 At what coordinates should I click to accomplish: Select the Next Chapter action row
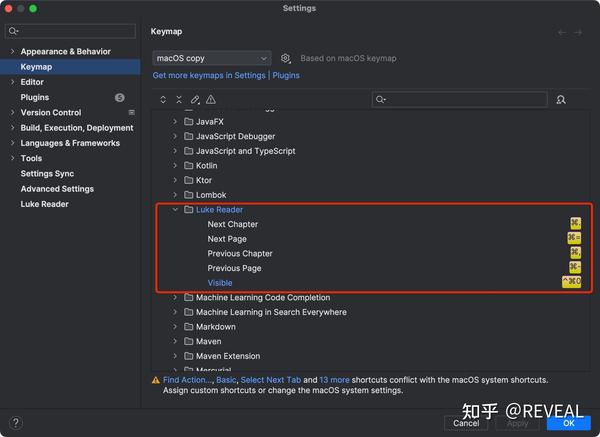pos(233,224)
